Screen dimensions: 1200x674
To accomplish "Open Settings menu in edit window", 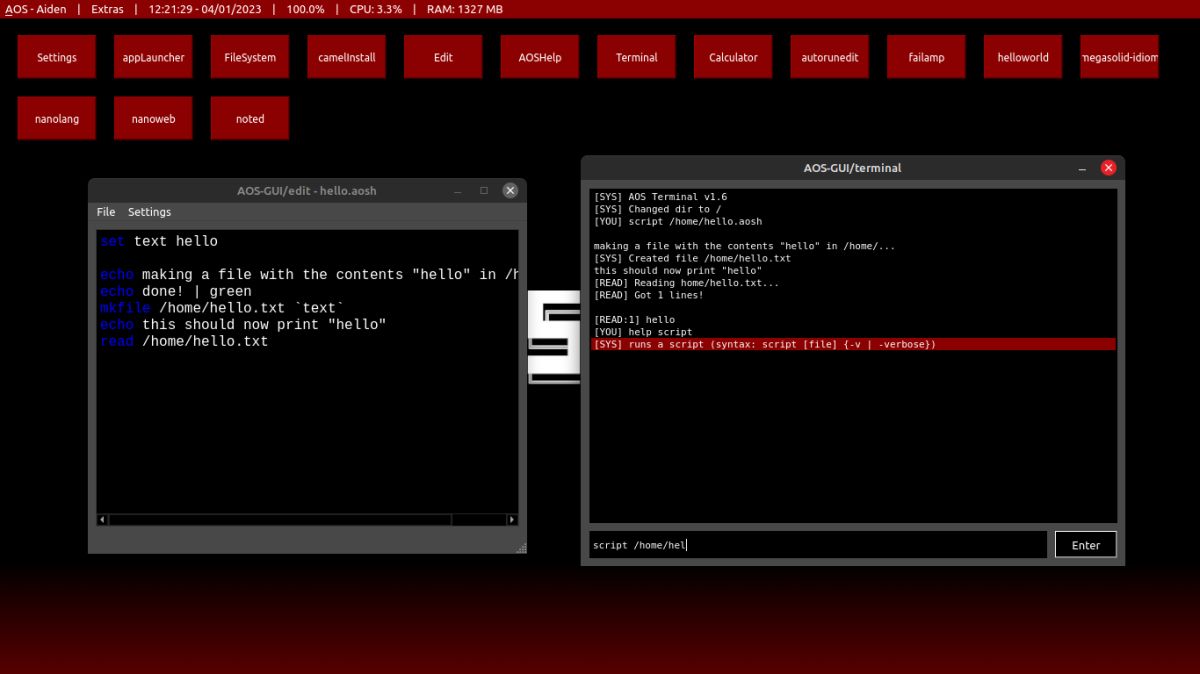I will [149, 212].
